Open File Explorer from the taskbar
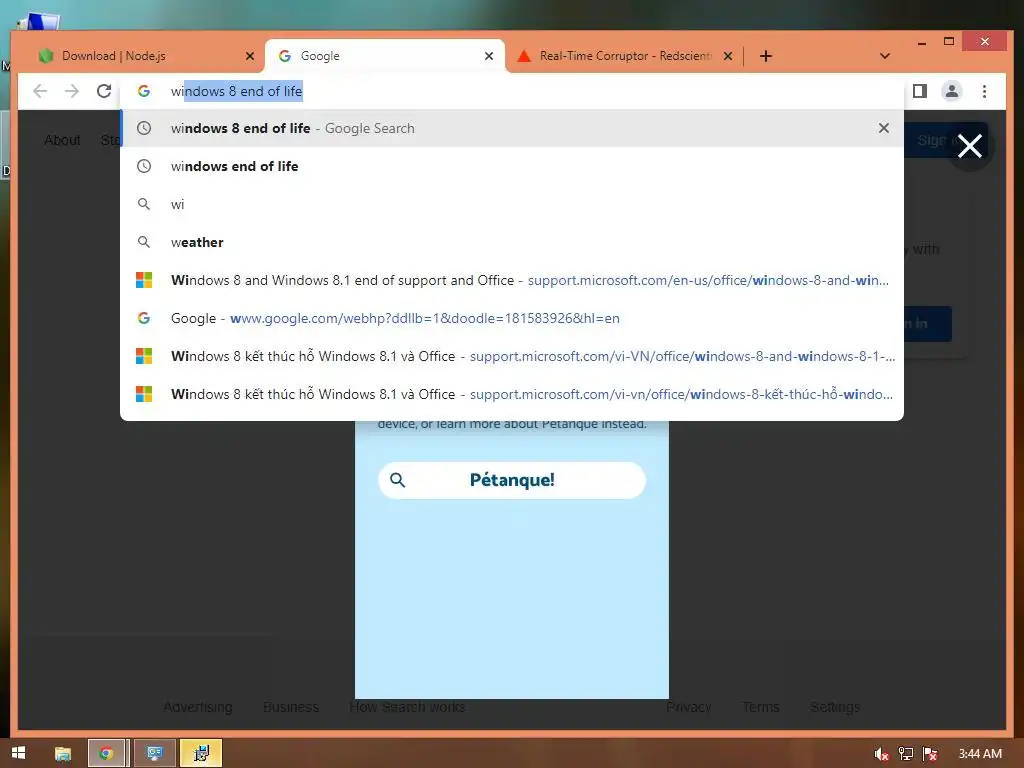Viewport: 1024px width, 768px height. [63, 754]
